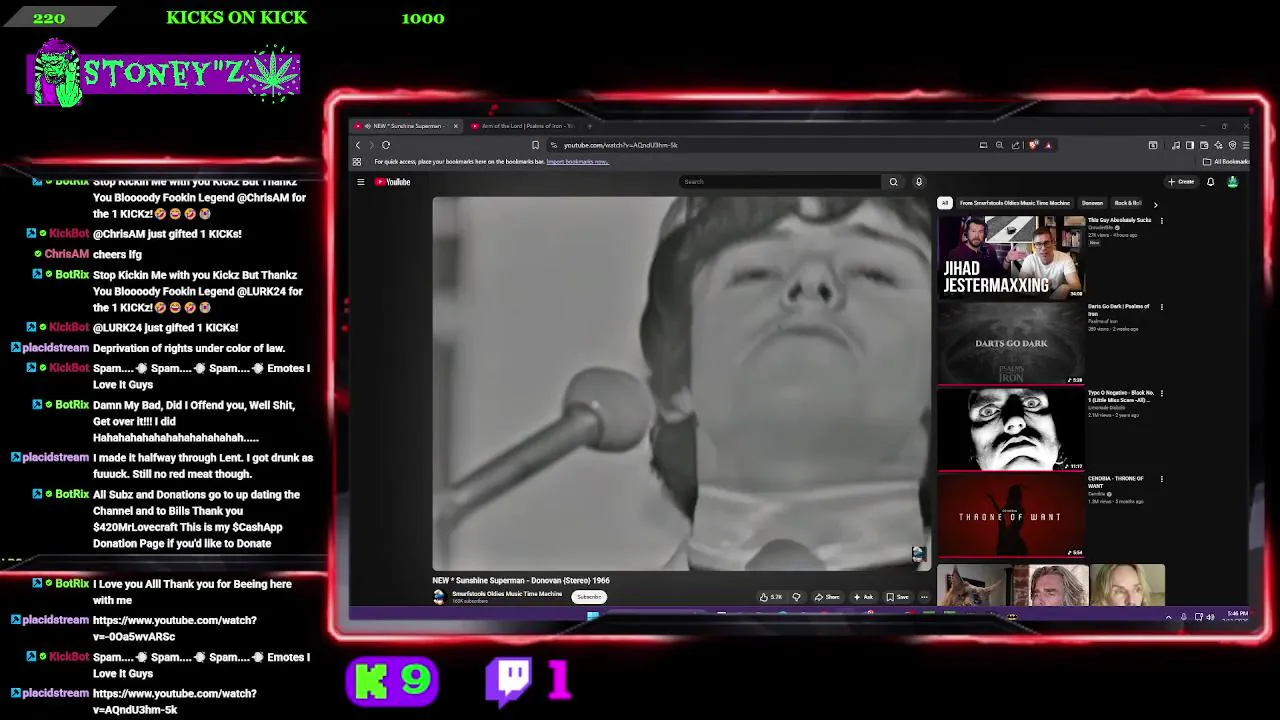Click the title 'Darts Go Dark | Psalms of Iron'
Screen dimensions: 1280x720
click(1118, 310)
